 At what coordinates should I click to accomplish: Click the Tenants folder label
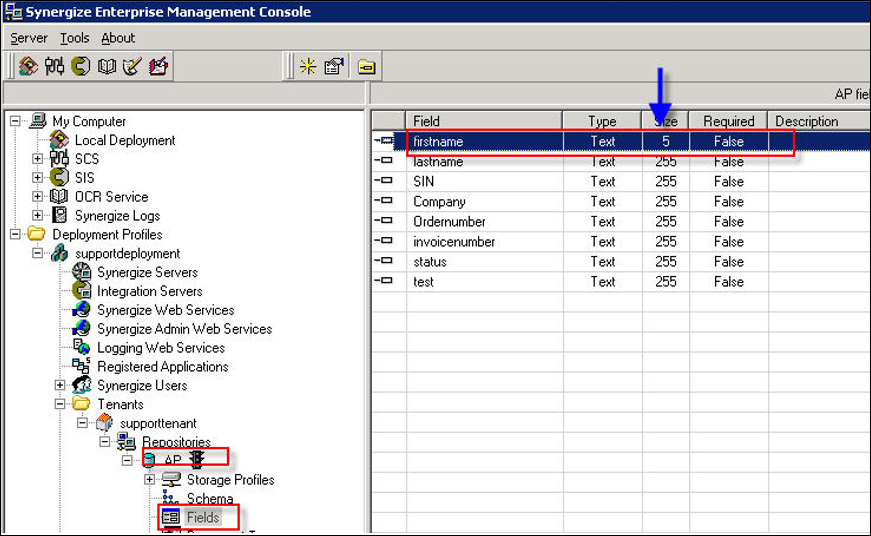point(120,404)
